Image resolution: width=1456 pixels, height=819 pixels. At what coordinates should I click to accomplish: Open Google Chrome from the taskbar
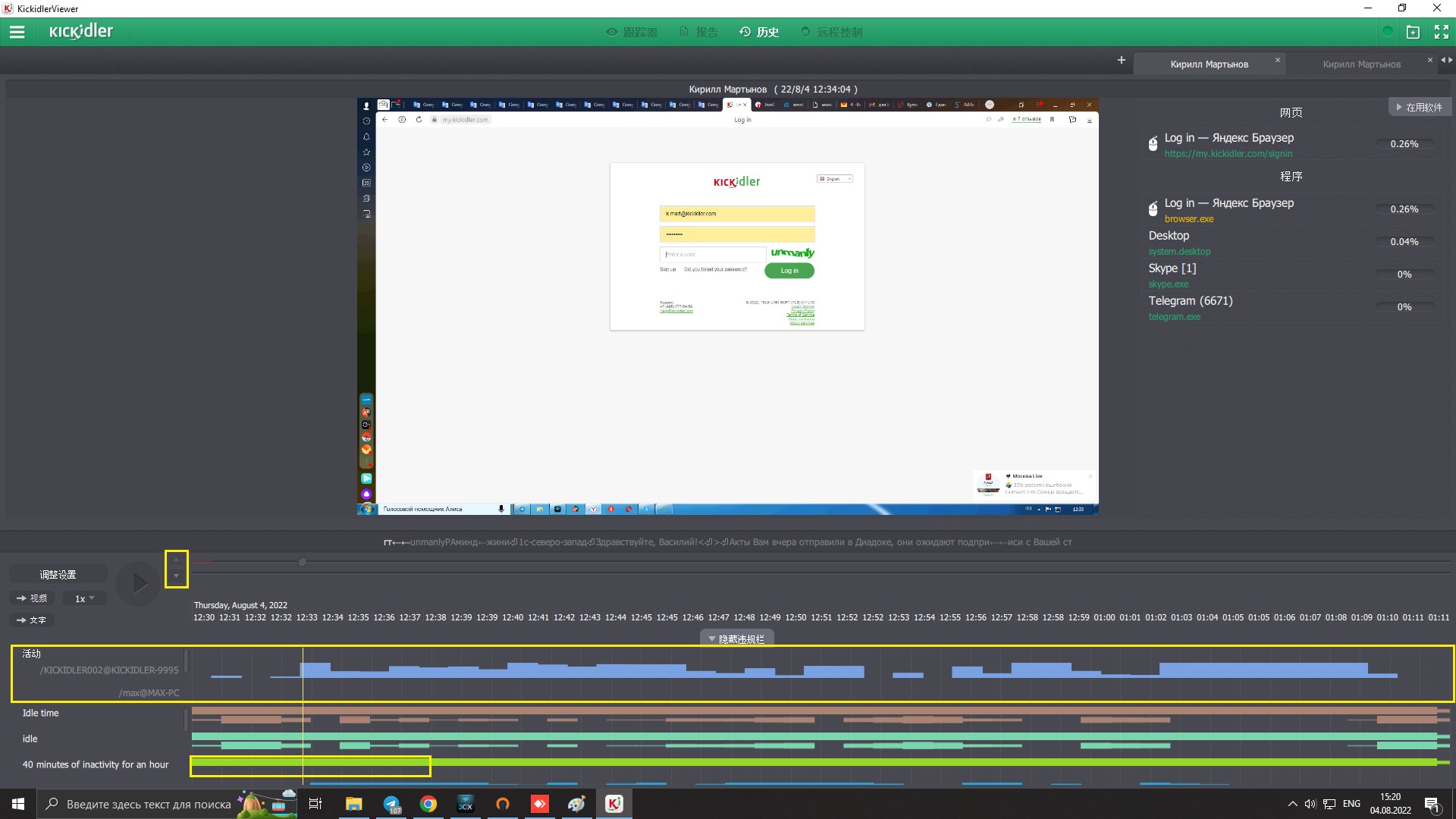point(428,804)
